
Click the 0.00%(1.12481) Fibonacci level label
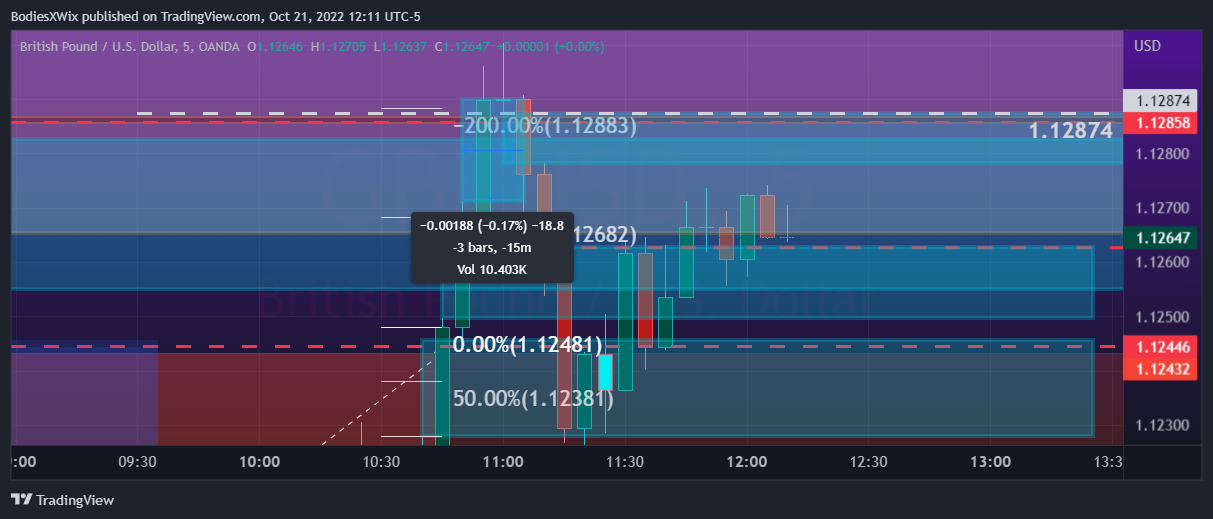click(527, 345)
